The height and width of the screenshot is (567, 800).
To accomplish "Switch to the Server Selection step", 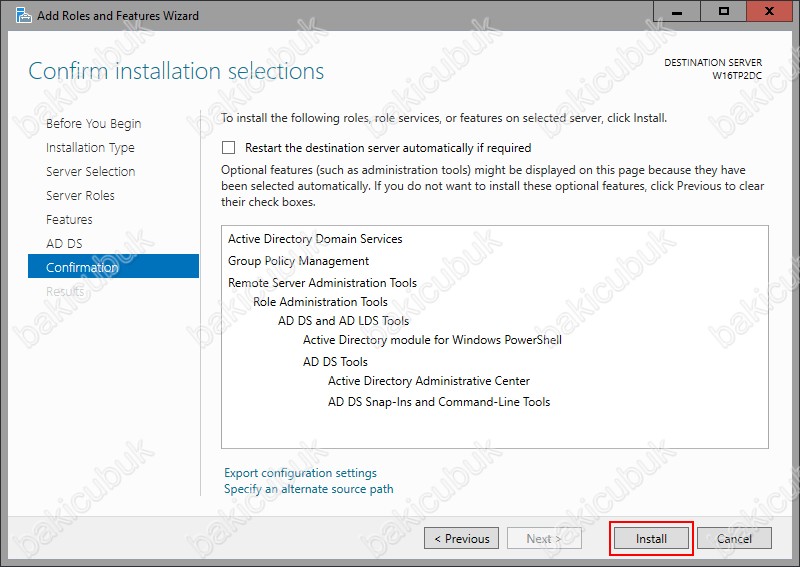I will pos(90,171).
